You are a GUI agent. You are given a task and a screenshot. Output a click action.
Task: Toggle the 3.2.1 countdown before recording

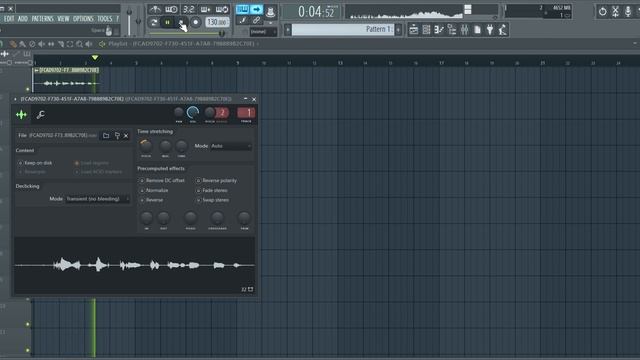[x=189, y=9]
